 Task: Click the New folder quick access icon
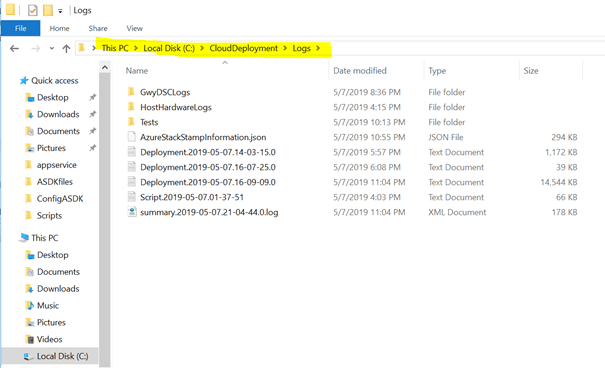pyautogui.click(x=48, y=10)
